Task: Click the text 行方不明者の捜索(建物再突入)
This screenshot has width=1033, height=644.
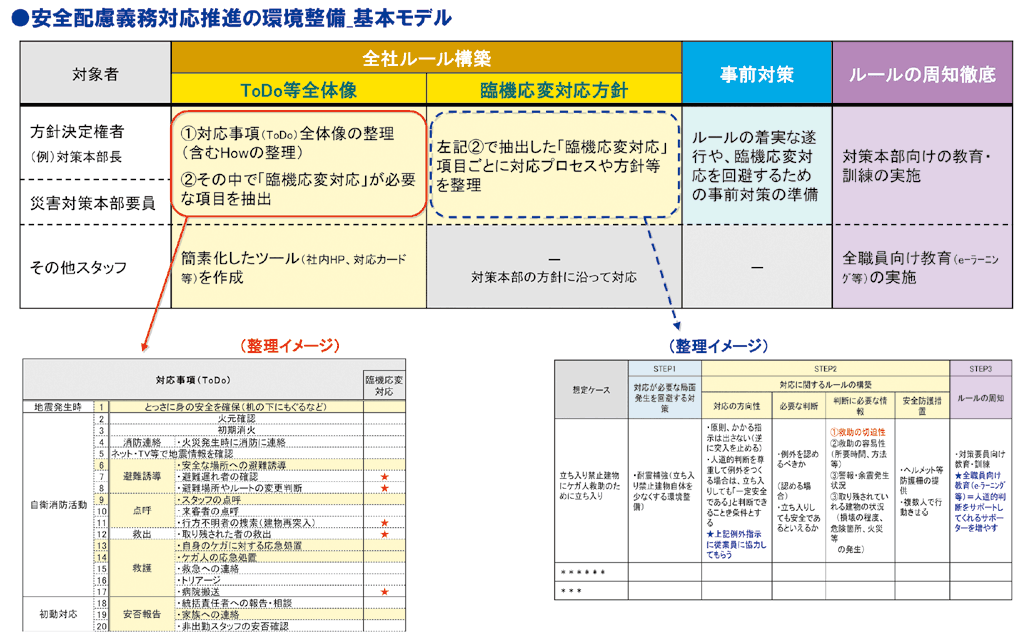Action: 248,523
